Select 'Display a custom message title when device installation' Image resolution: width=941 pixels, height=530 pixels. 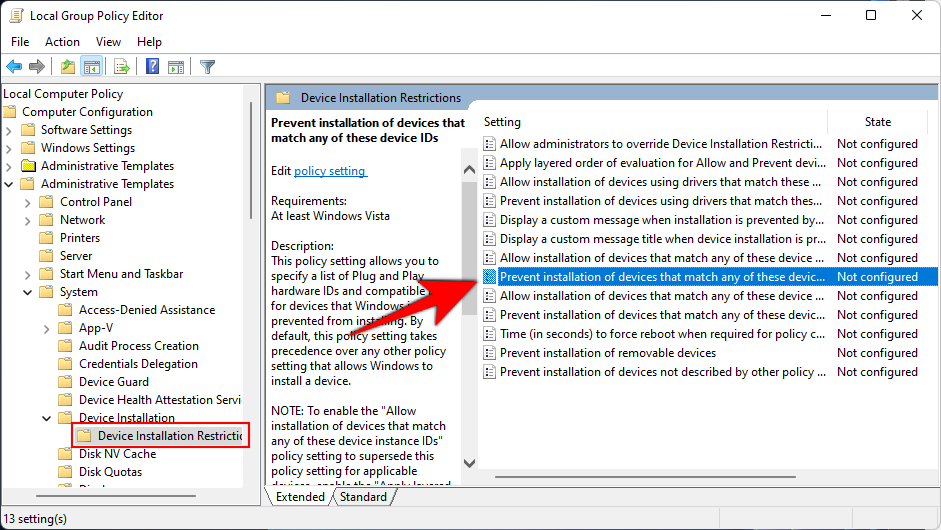click(x=663, y=239)
